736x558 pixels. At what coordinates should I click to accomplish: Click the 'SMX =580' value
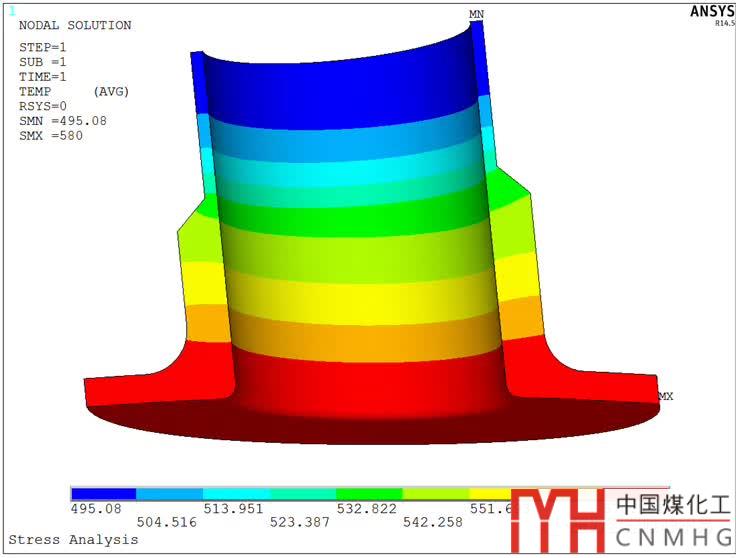coord(51,136)
